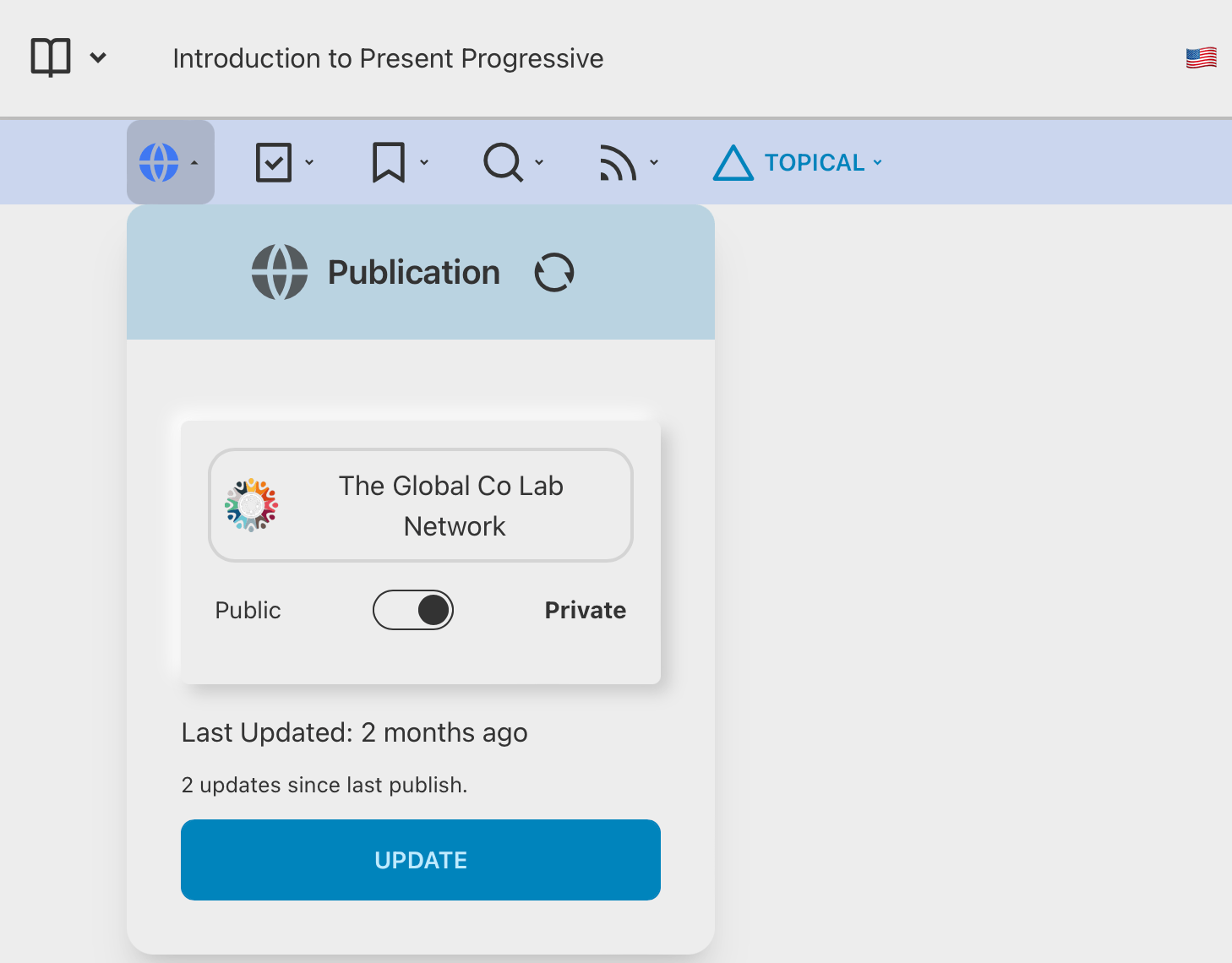The width and height of the screenshot is (1232, 963).
Task: Toggle the Public/Private switch
Action: [x=413, y=610]
